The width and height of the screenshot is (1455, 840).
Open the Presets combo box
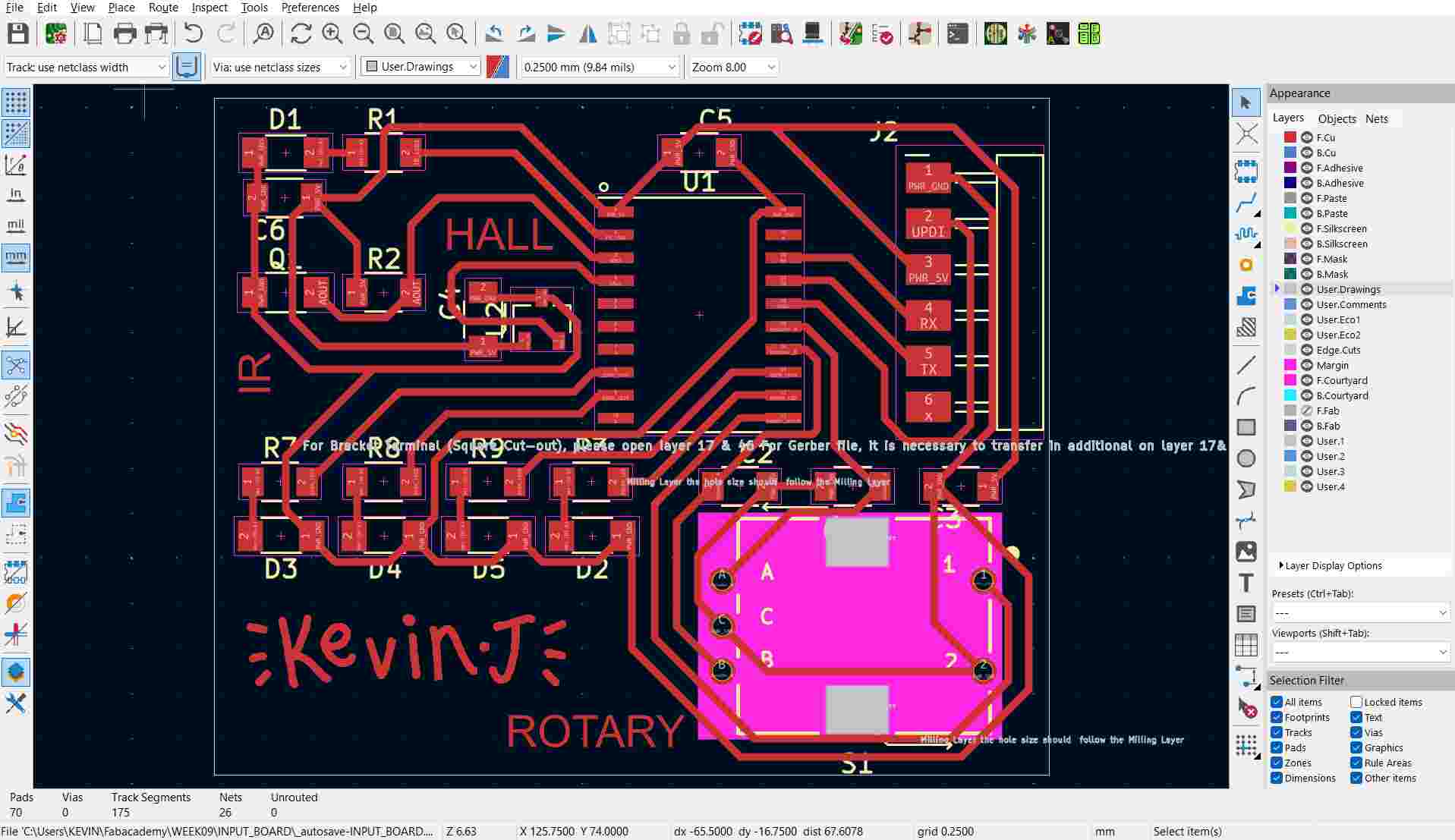(1359, 612)
